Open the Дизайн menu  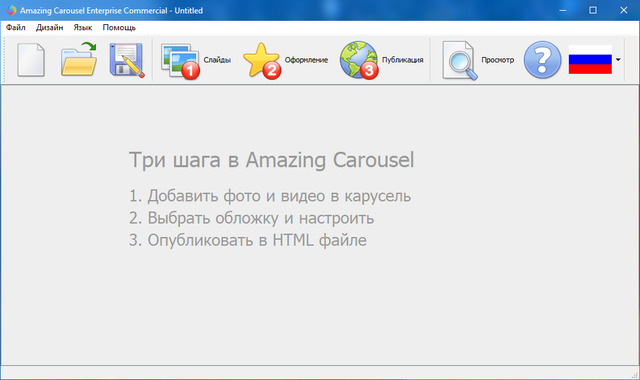click(49, 27)
